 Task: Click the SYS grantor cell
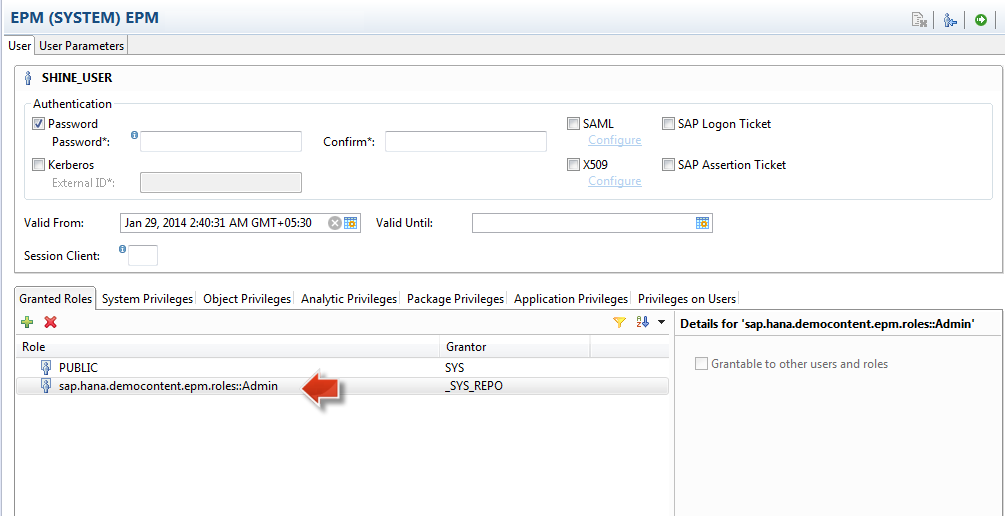pos(454,368)
